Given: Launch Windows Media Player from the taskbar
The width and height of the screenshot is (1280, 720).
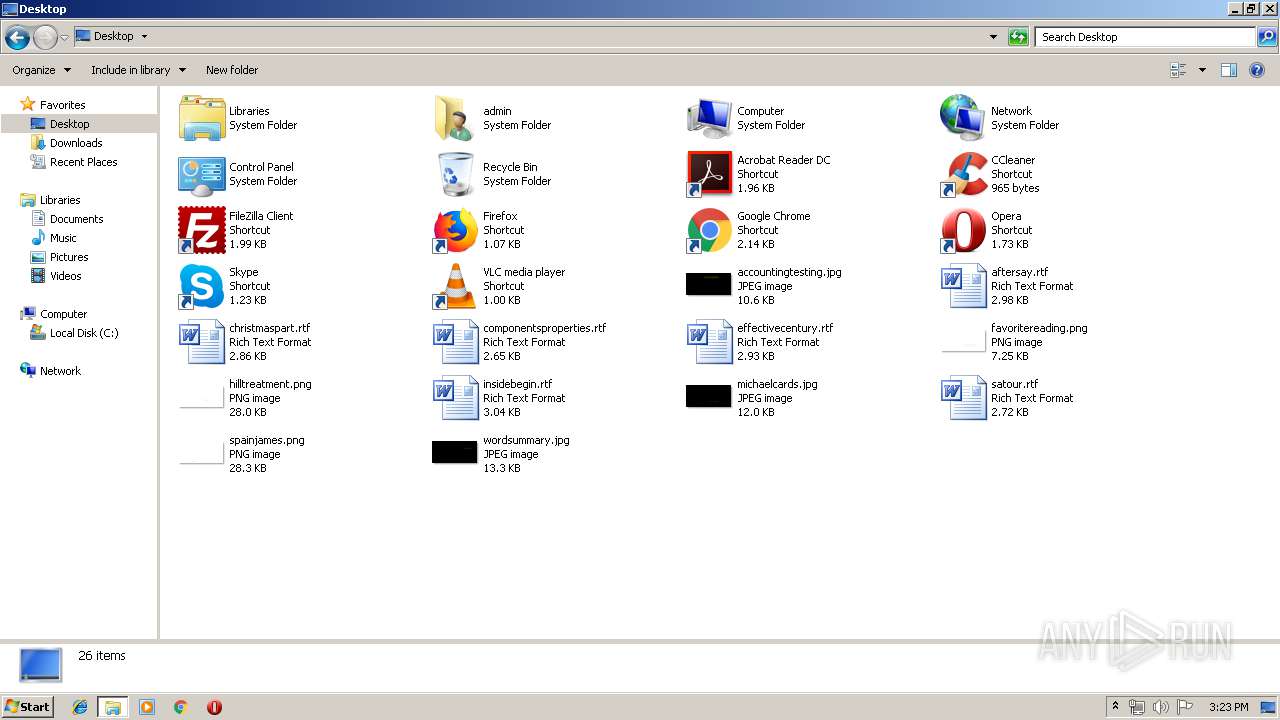Looking at the screenshot, I should 147,707.
